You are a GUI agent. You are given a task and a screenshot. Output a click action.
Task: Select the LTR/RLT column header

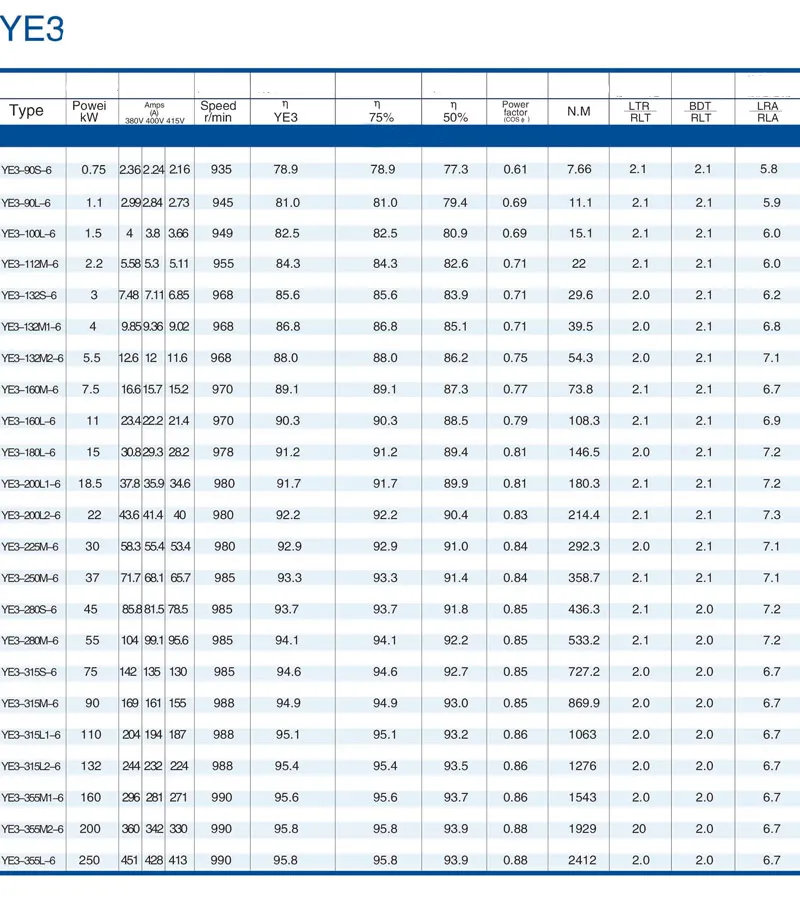(639, 110)
